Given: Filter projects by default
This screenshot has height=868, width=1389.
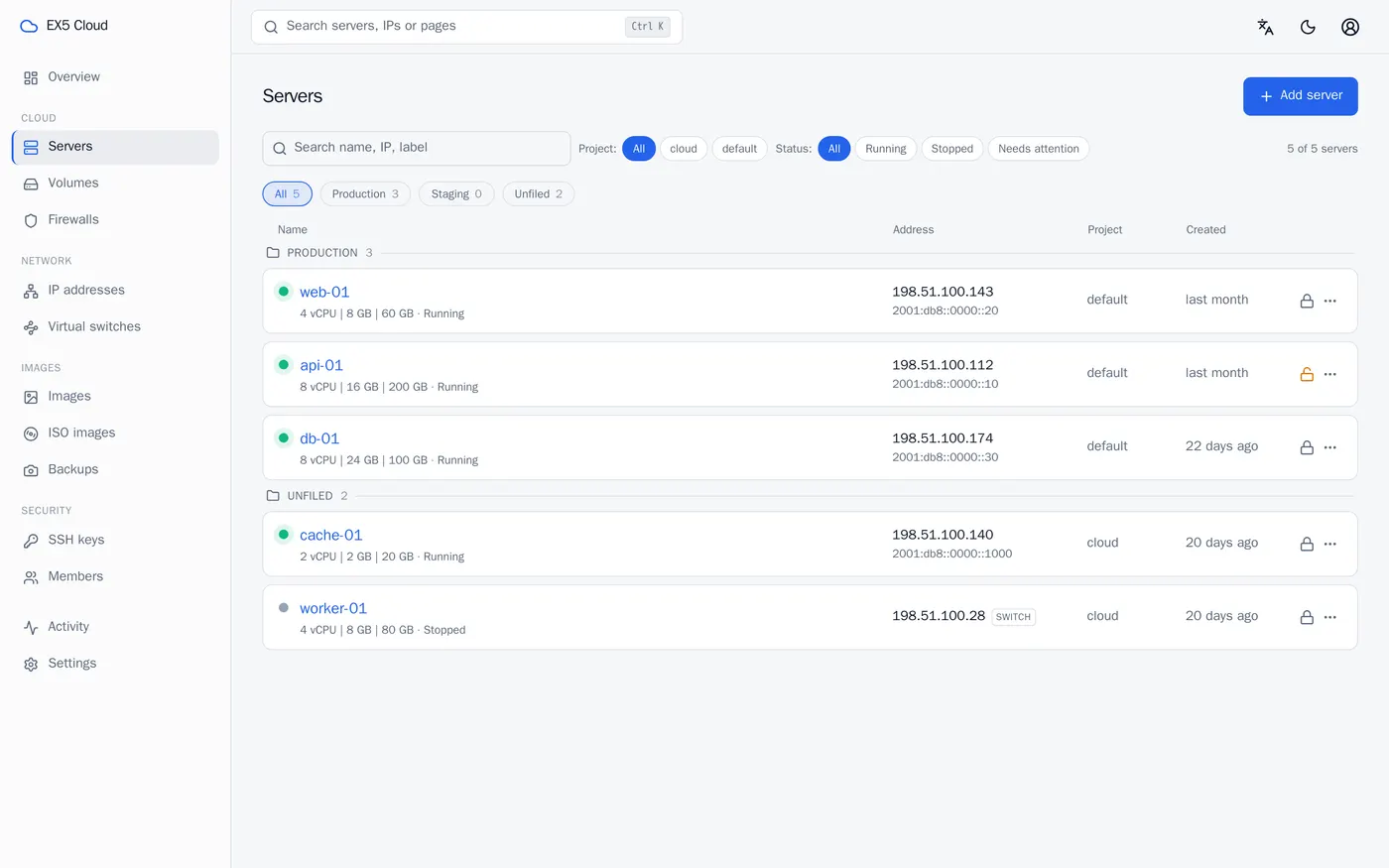Looking at the screenshot, I should click(x=739, y=149).
